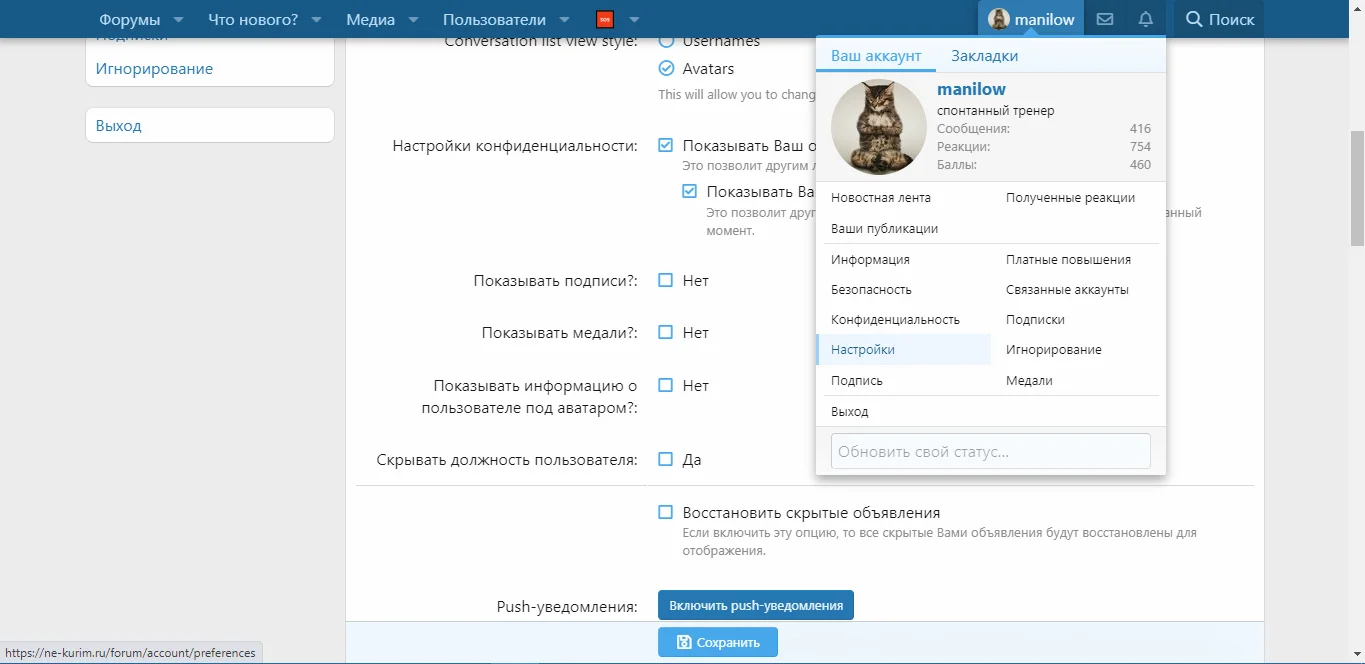Open Связанные аккаунты menu entry
Screen dimensions: 1365x664
(x=1067, y=289)
